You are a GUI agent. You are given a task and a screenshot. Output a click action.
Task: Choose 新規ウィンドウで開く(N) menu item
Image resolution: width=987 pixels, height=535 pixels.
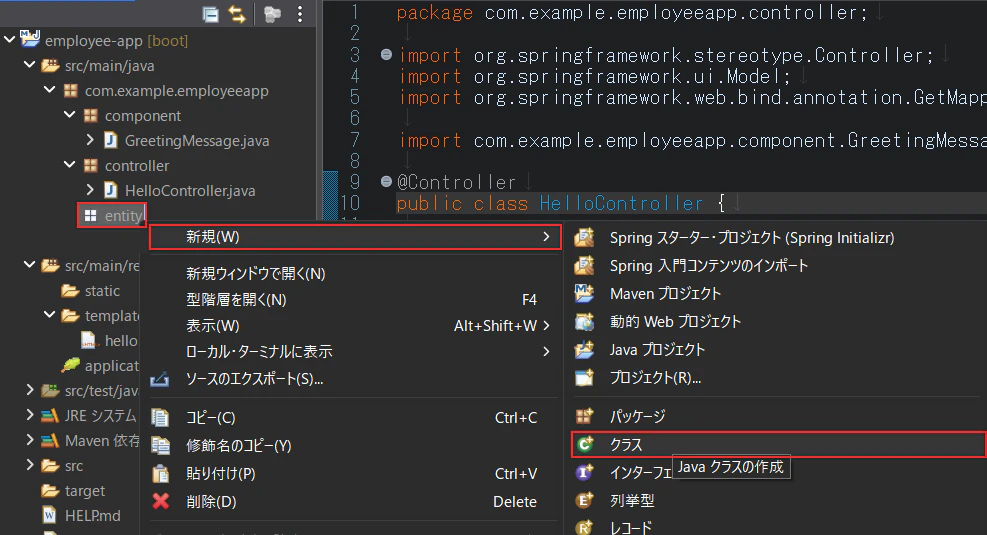[355, 274]
